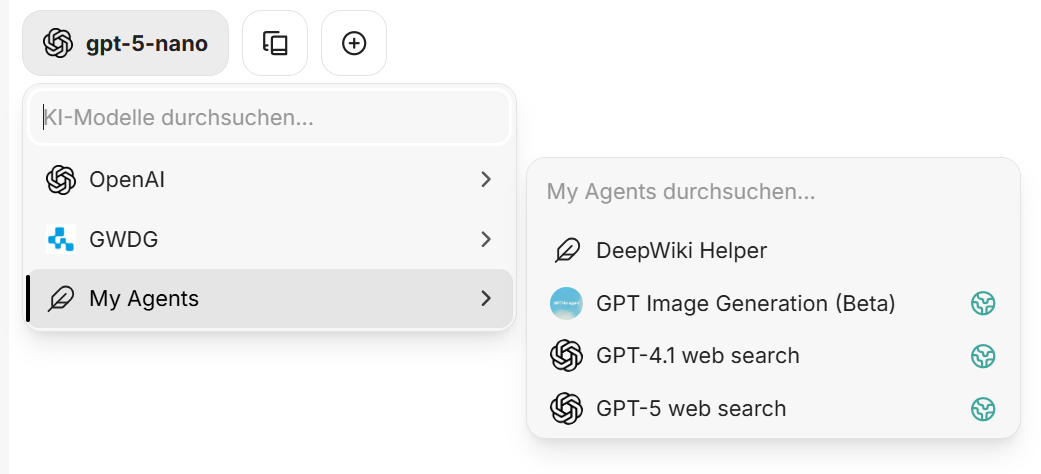Click DeepWiki Helper feather icon
Viewport: 1041px width, 474px height.
[567, 250]
